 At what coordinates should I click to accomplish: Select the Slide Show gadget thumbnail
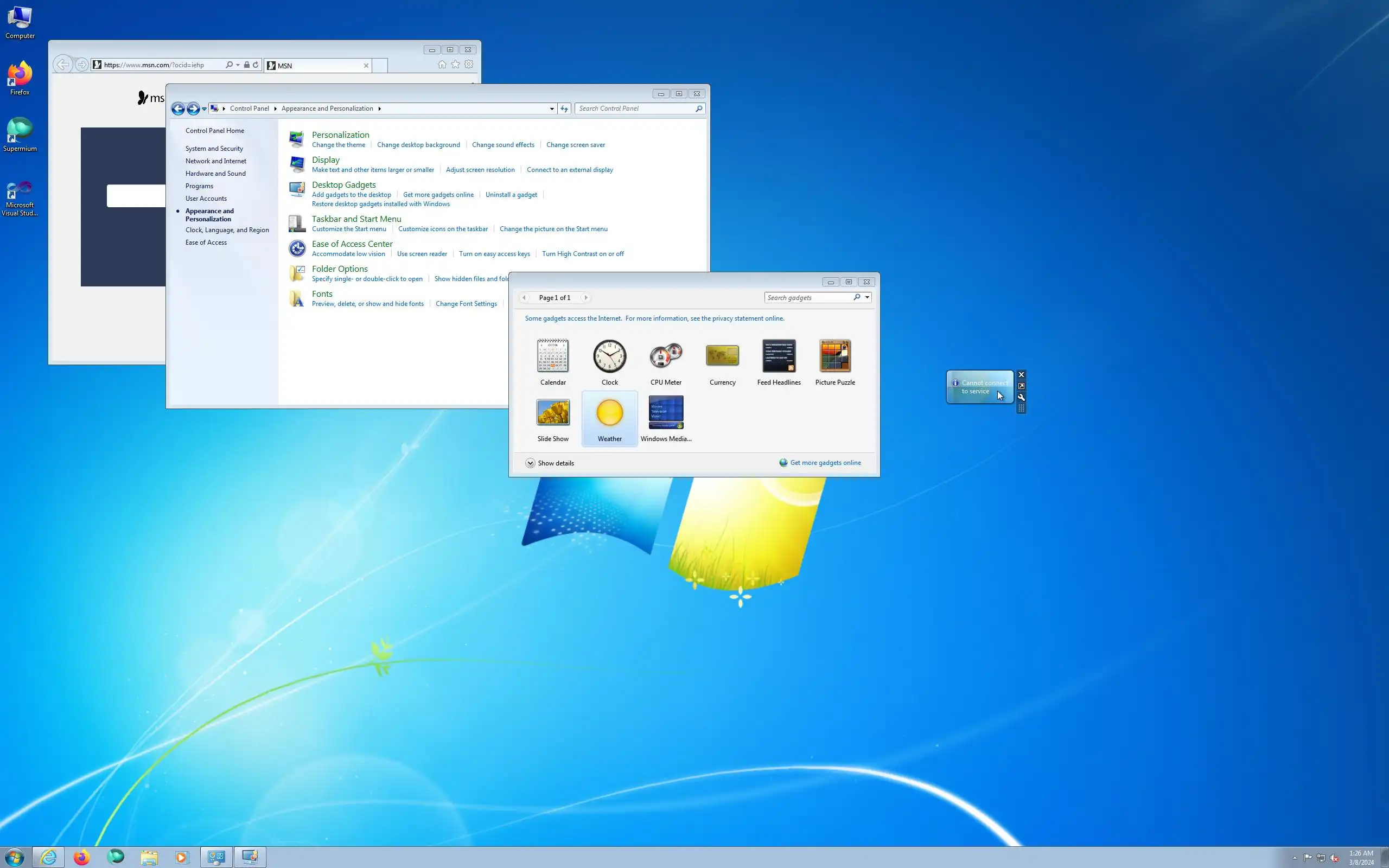553,413
